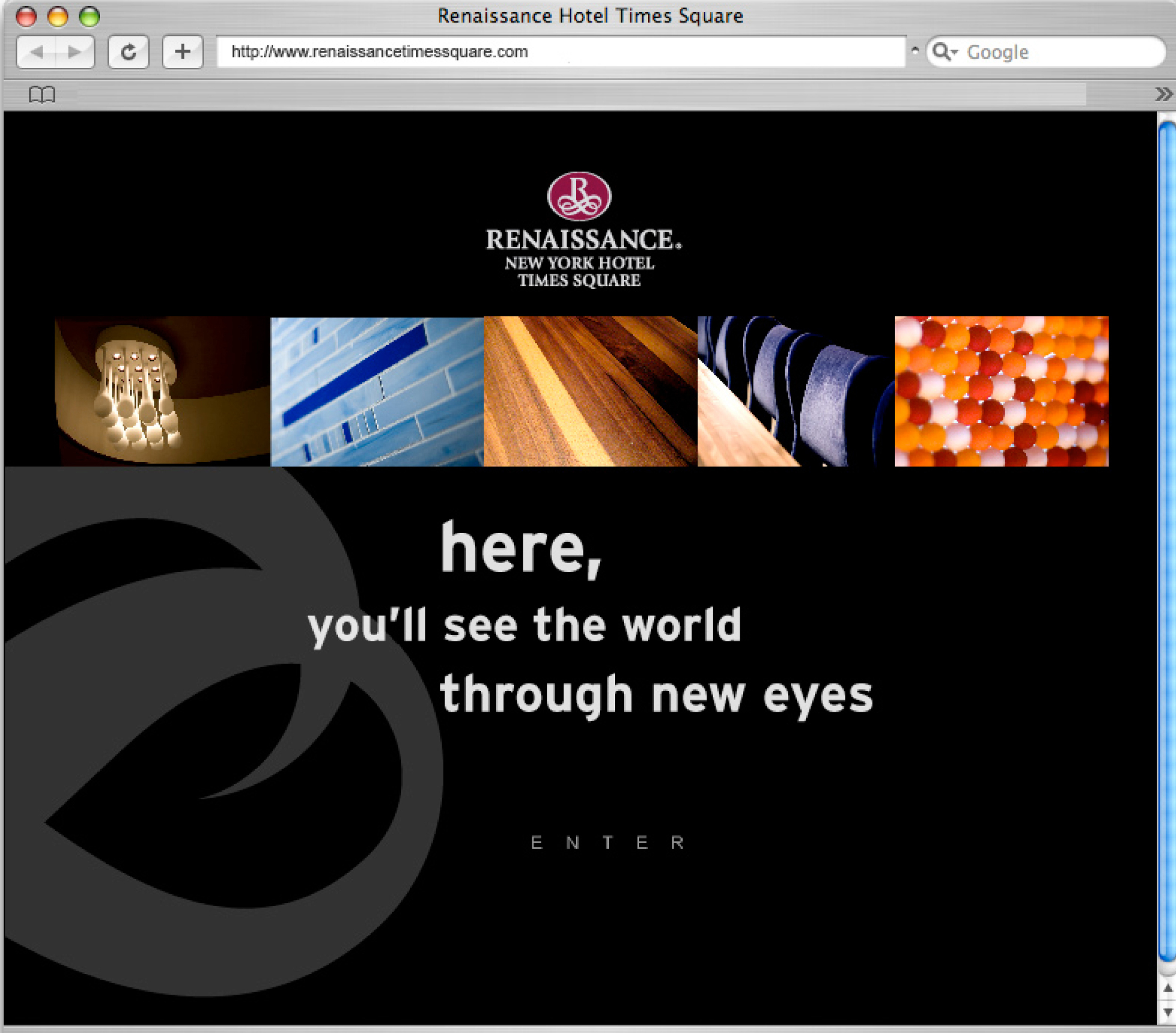Close the window with red button
1176x1033 pixels.
click(x=26, y=16)
